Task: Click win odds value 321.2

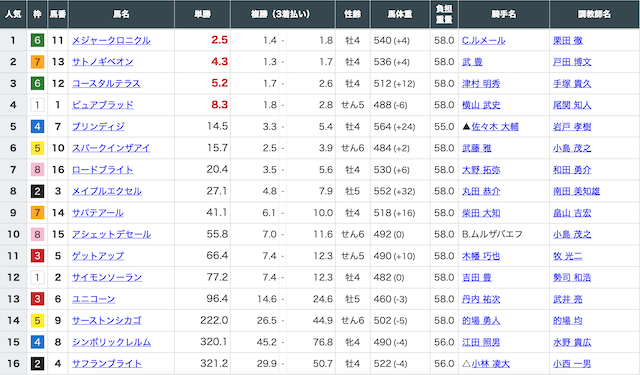Action: click(214, 363)
